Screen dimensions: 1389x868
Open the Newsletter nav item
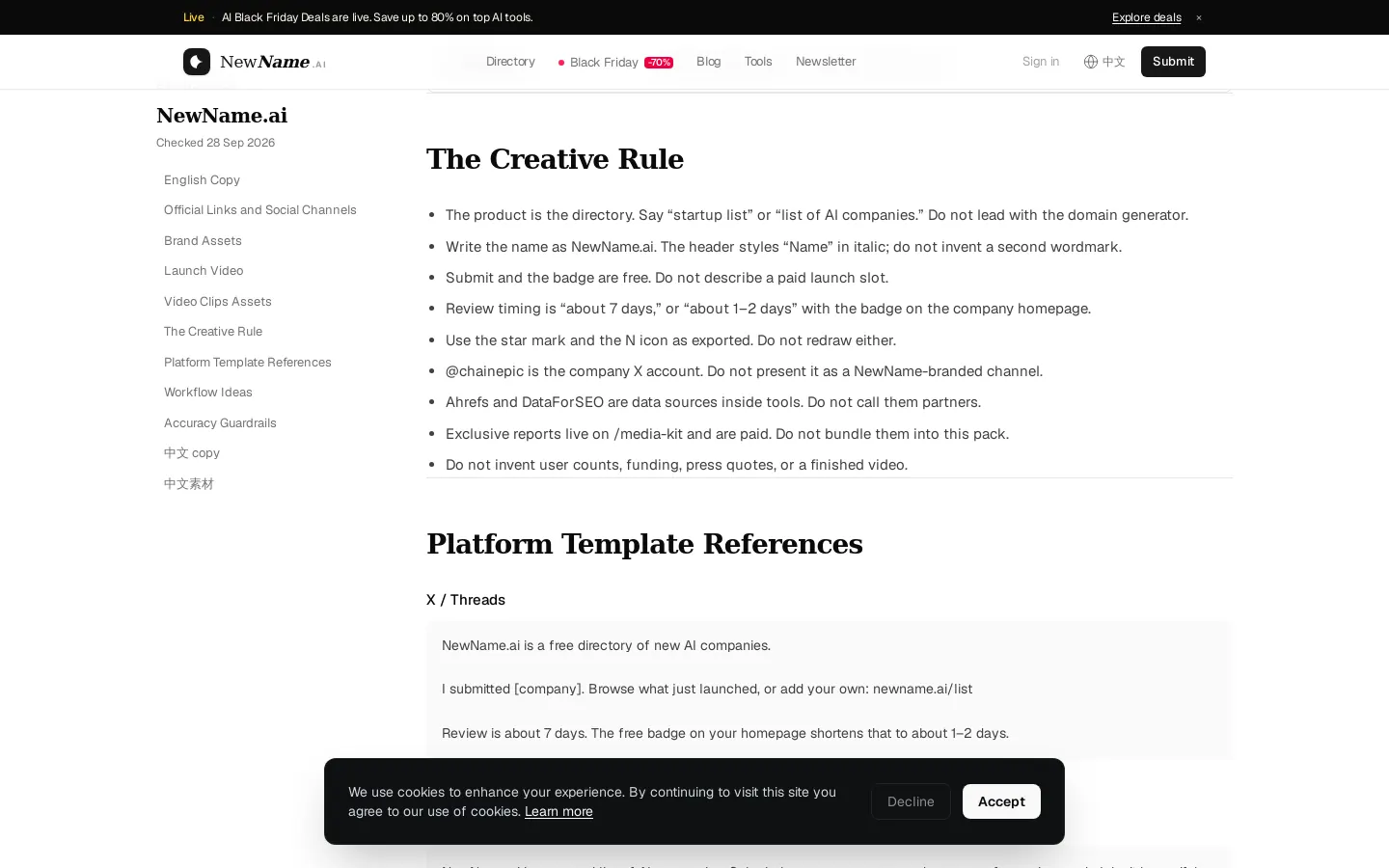[826, 62]
